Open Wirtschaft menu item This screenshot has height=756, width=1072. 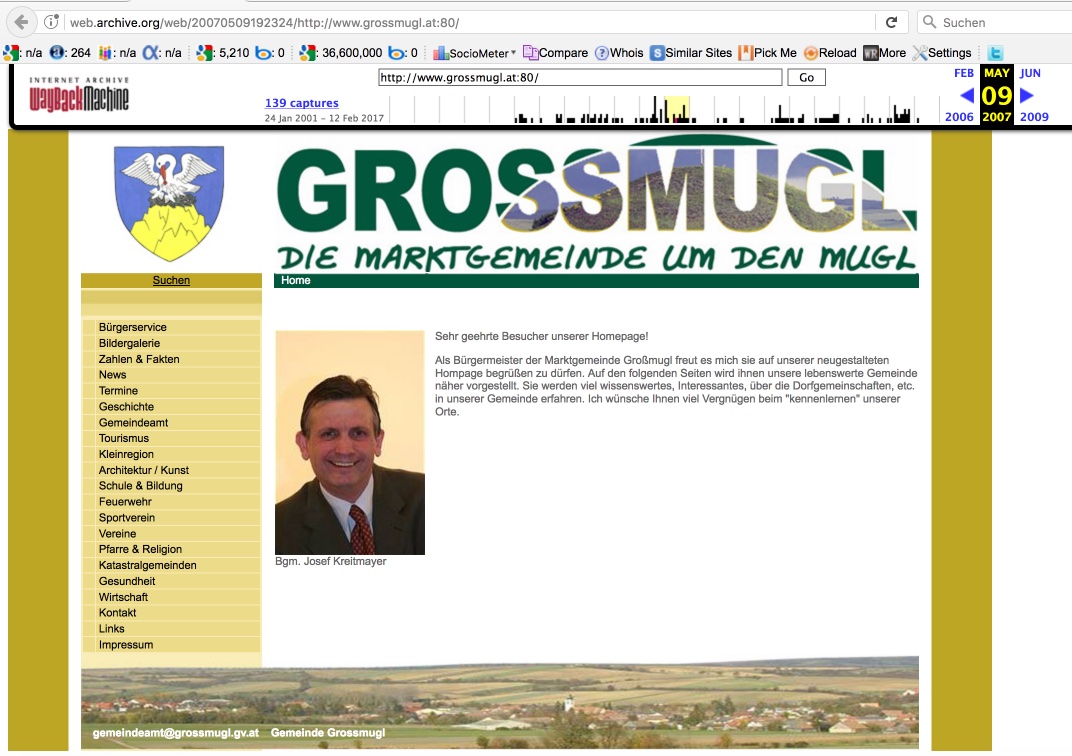tap(123, 597)
